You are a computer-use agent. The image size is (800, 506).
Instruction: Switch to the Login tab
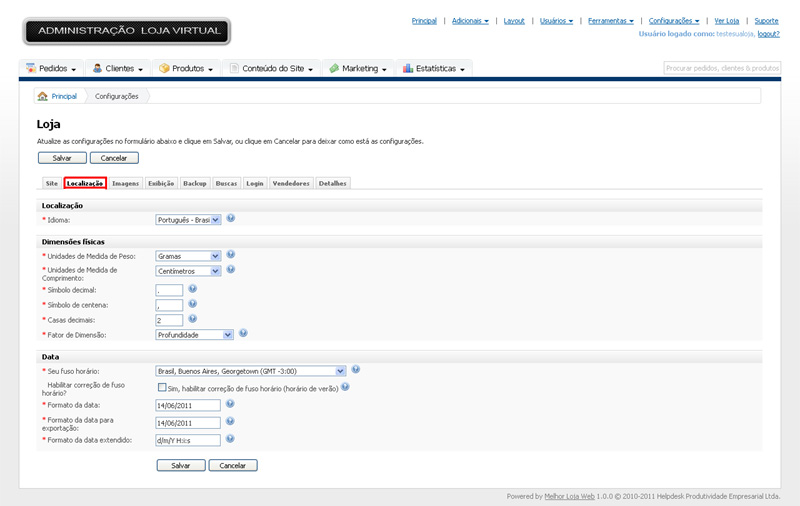click(255, 183)
